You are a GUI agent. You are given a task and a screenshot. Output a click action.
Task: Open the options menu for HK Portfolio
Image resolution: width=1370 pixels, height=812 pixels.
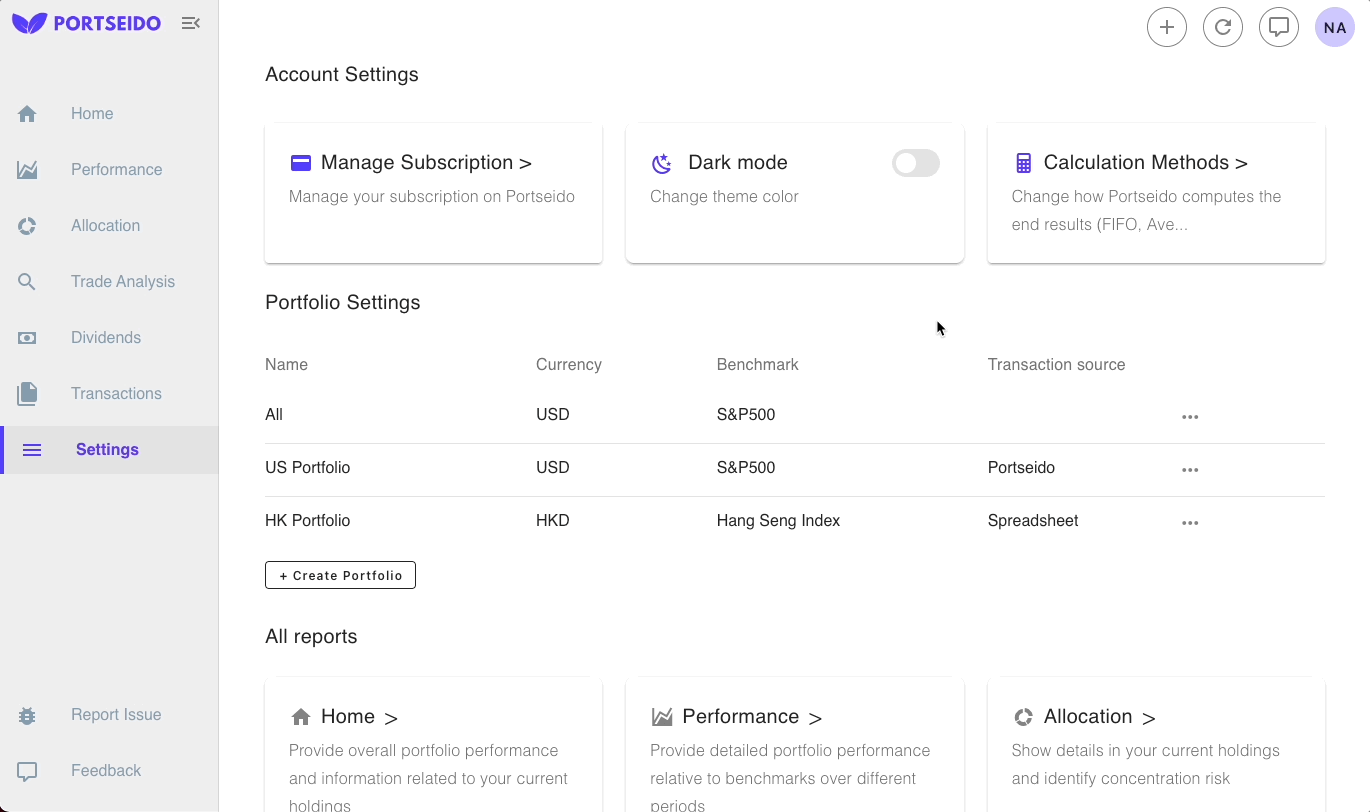[1190, 522]
